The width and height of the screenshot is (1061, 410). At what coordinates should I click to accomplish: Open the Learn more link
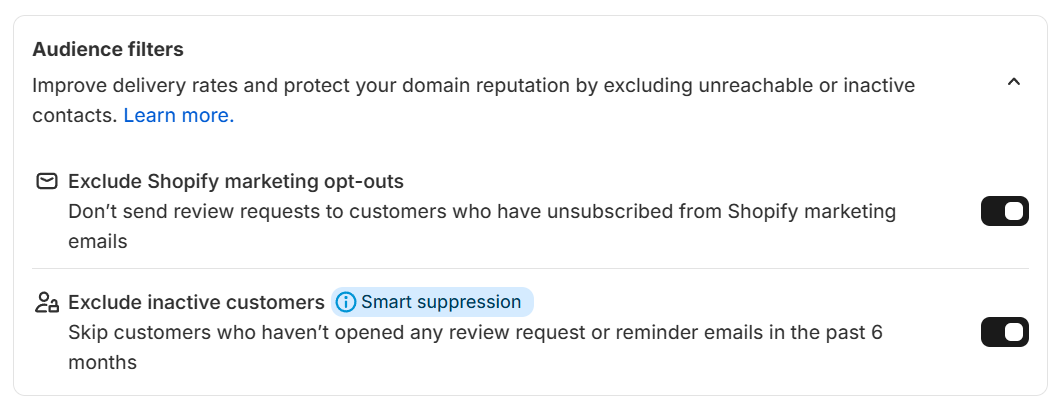[x=178, y=115]
